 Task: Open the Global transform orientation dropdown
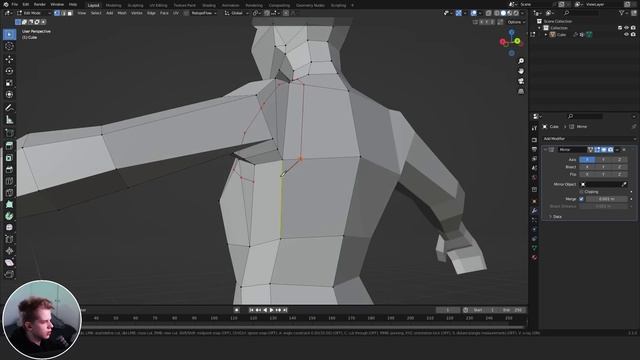(x=237, y=13)
